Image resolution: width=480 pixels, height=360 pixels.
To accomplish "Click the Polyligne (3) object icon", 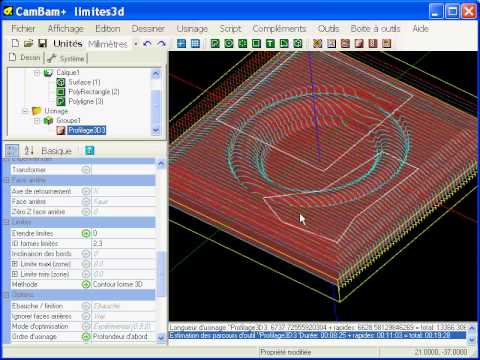I will pyautogui.click(x=61, y=101).
